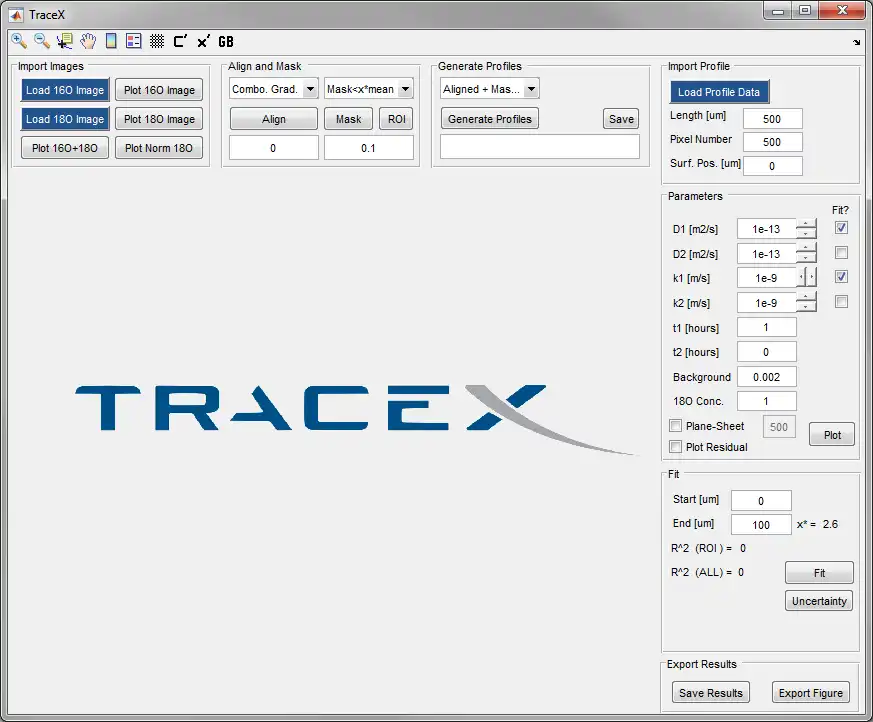Click the t1 [hours] input field
Viewport: 873px width, 722px height.
[767, 327]
